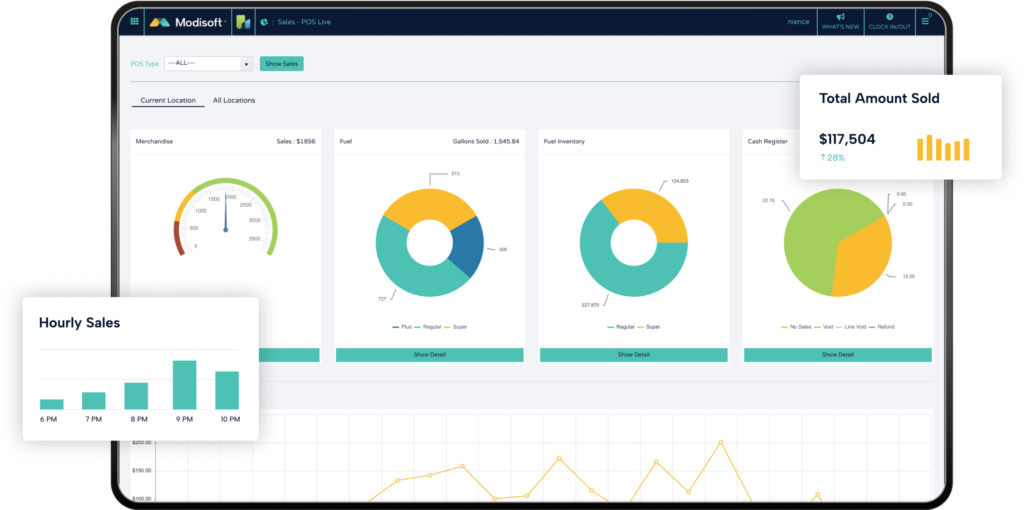The width and height of the screenshot is (1024, 510).
Task: Click the Clock In/Out icon
Action: pos(889,18)
